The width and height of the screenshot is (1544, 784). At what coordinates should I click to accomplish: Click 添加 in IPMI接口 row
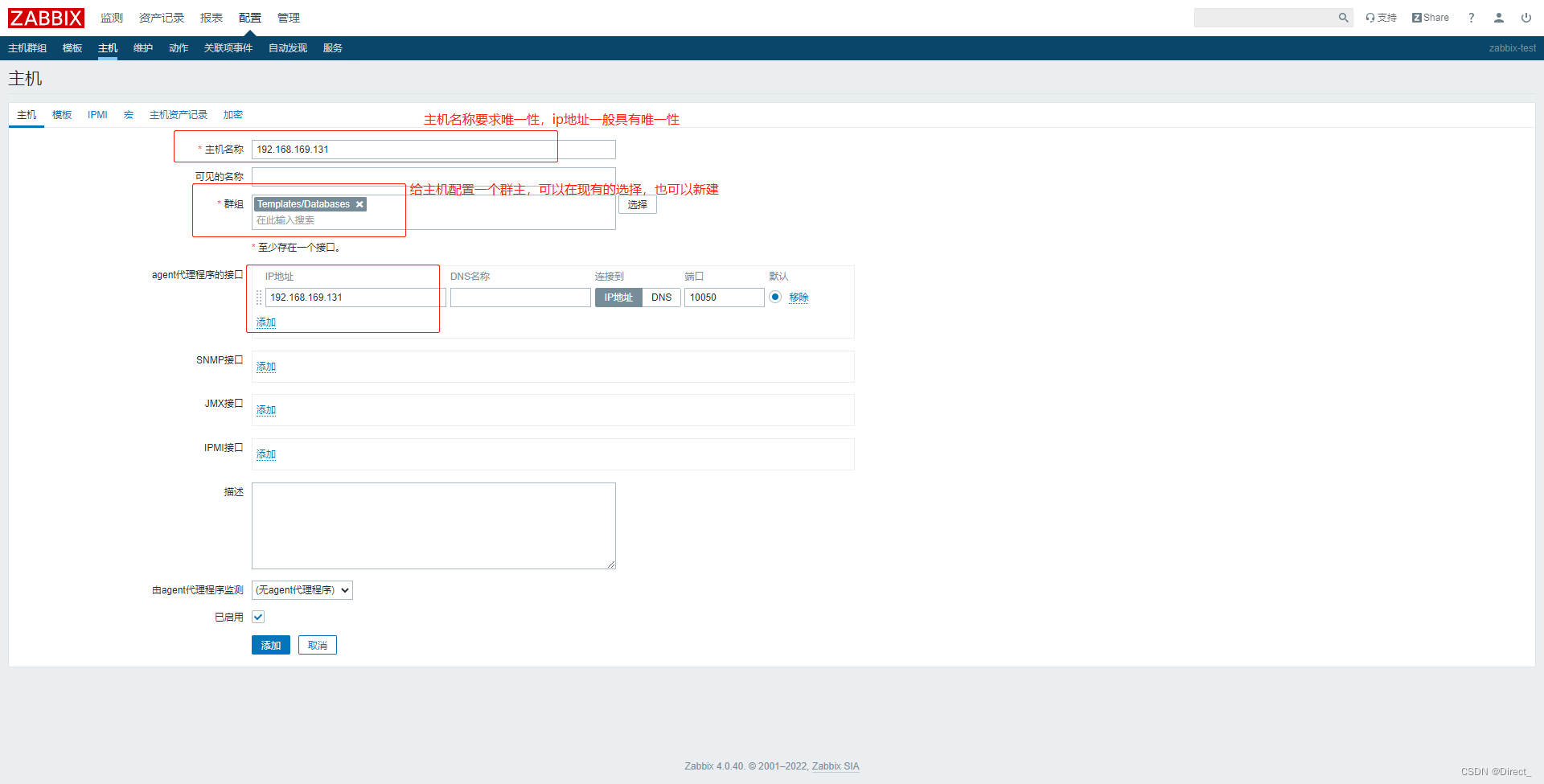click(266, 454)
